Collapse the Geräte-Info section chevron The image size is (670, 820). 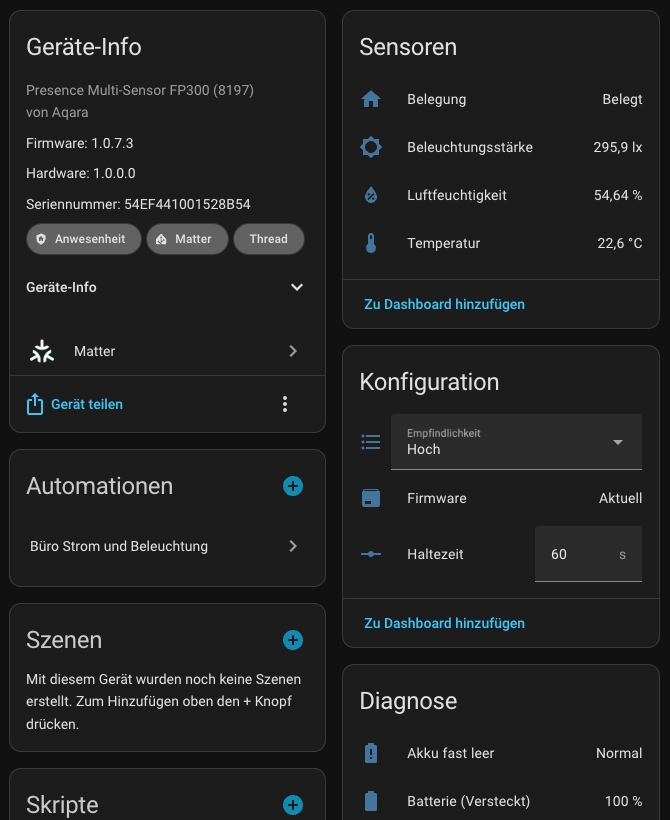click(x=297, y=287)
